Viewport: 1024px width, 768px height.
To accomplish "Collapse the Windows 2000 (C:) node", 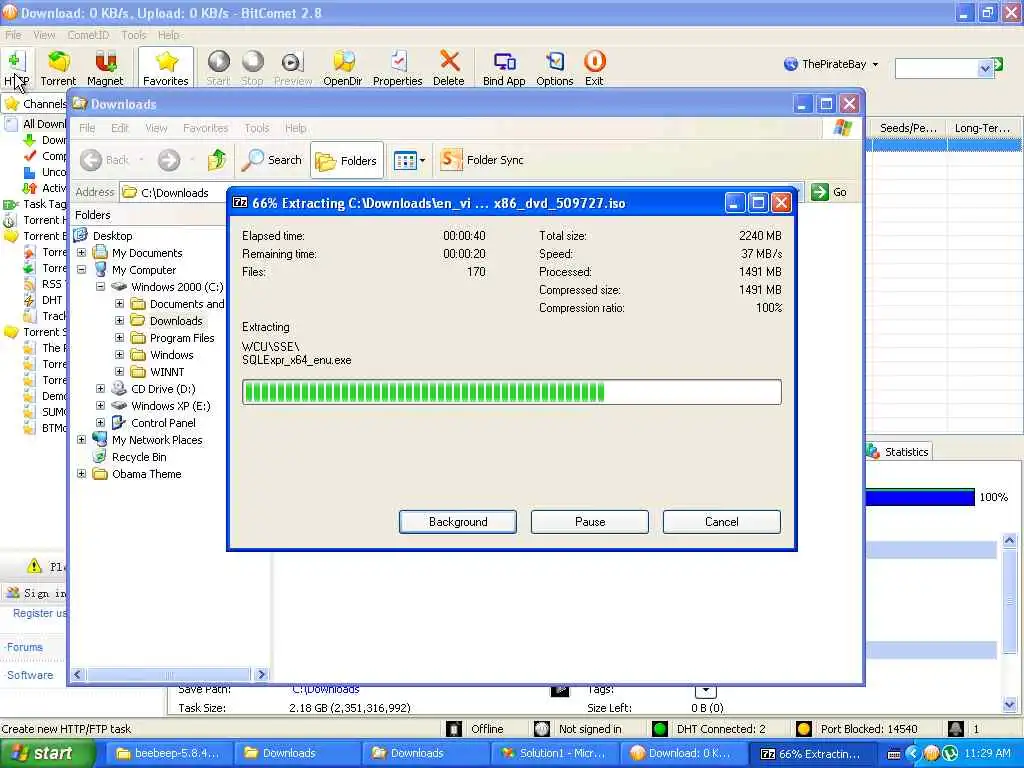I will (x=101, y=287).
